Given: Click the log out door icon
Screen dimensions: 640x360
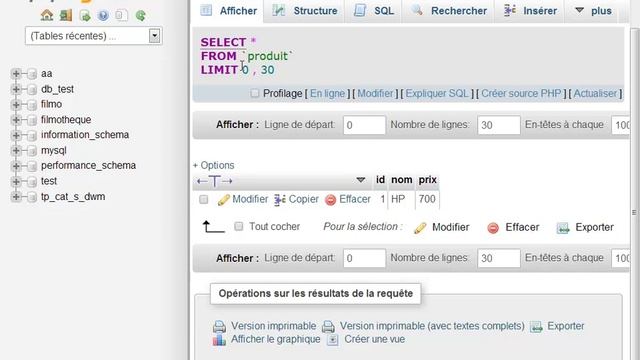Looking at the screenshot, I should pos(66,16).
